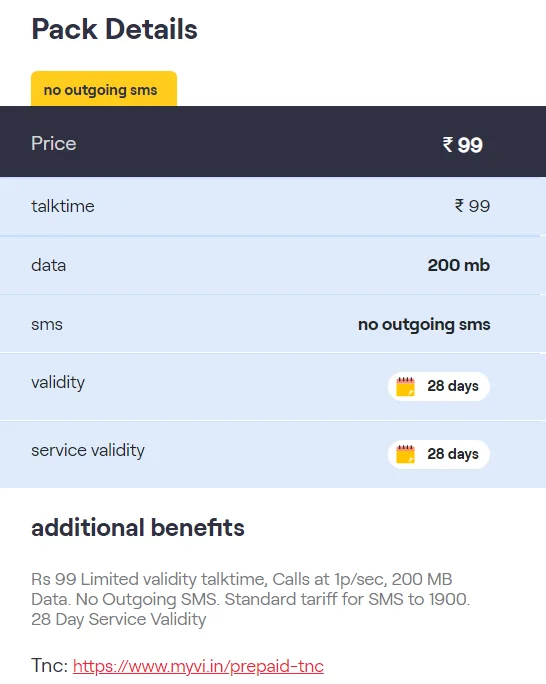
Task: Click the validity 28 days pill
Action: [x=439, y=386]
